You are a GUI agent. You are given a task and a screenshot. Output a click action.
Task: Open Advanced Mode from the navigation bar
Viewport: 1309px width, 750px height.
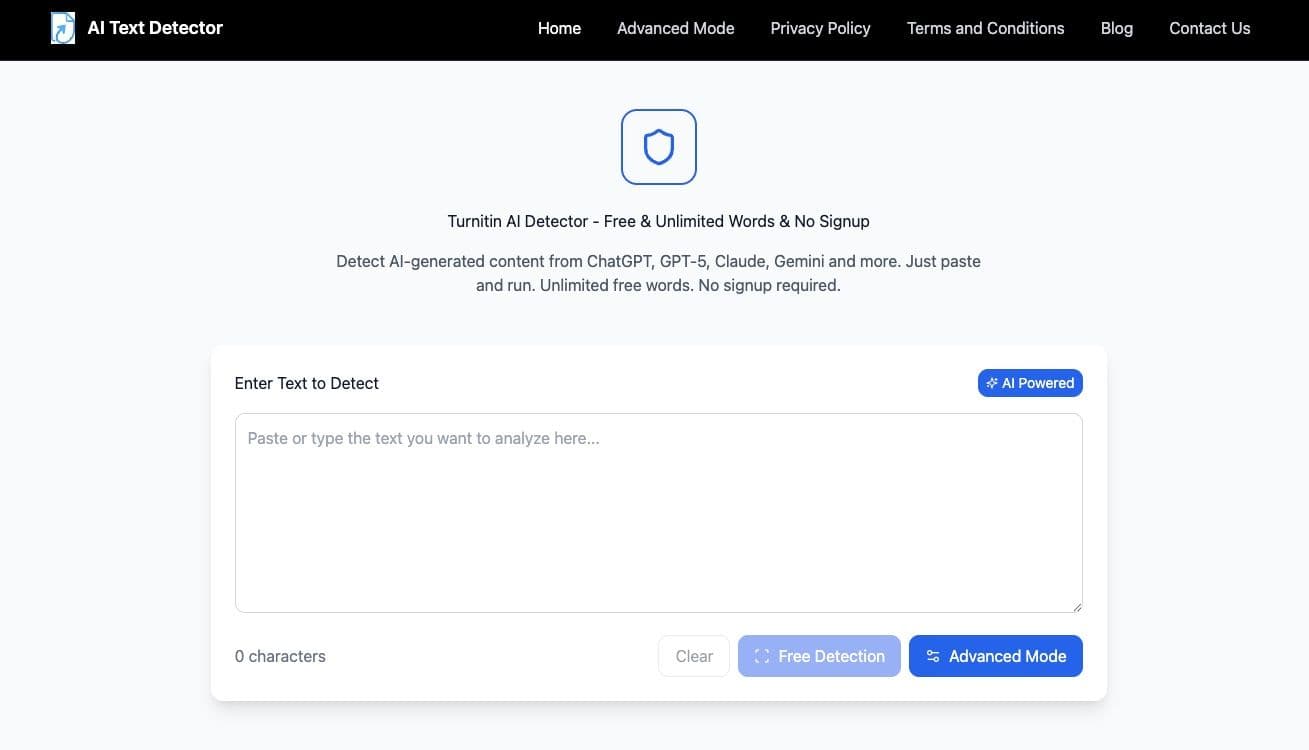675,28
